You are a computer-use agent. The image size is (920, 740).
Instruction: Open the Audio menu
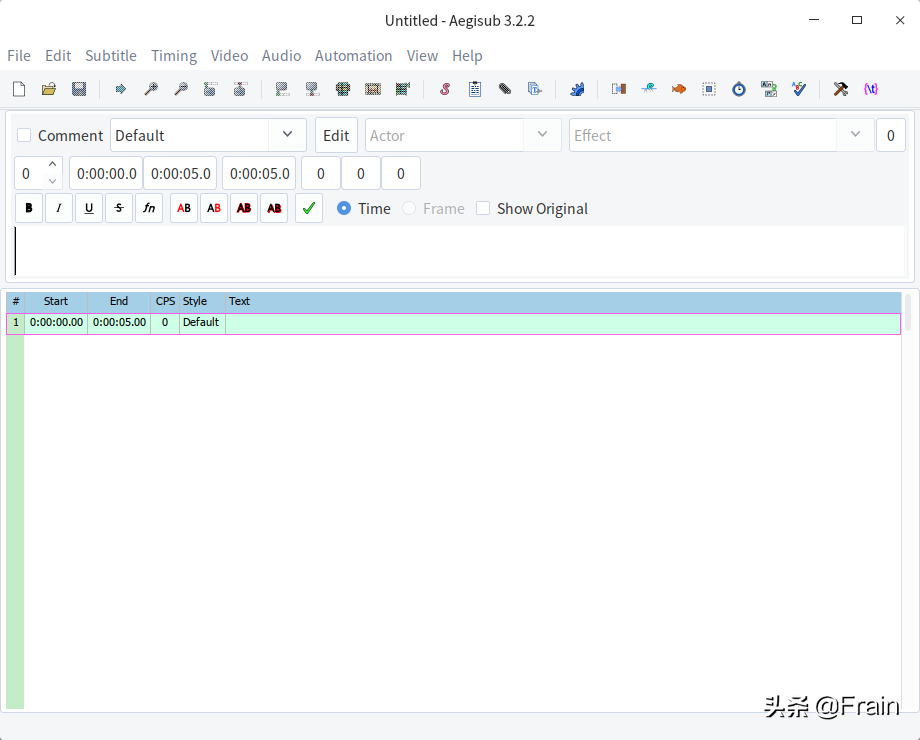tap(282, 56)
